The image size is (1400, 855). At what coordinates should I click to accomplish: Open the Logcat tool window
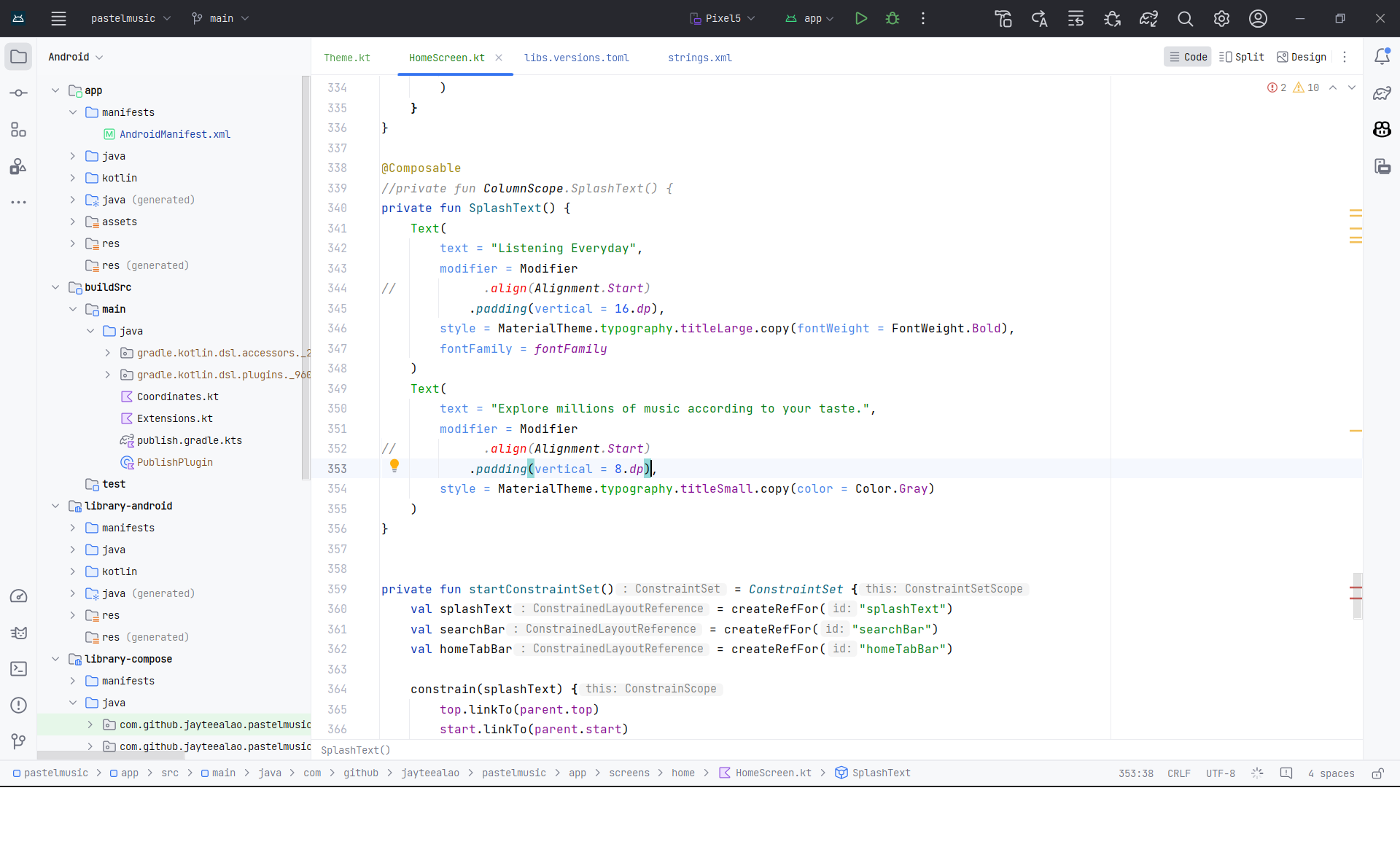[x=19, y=633]
